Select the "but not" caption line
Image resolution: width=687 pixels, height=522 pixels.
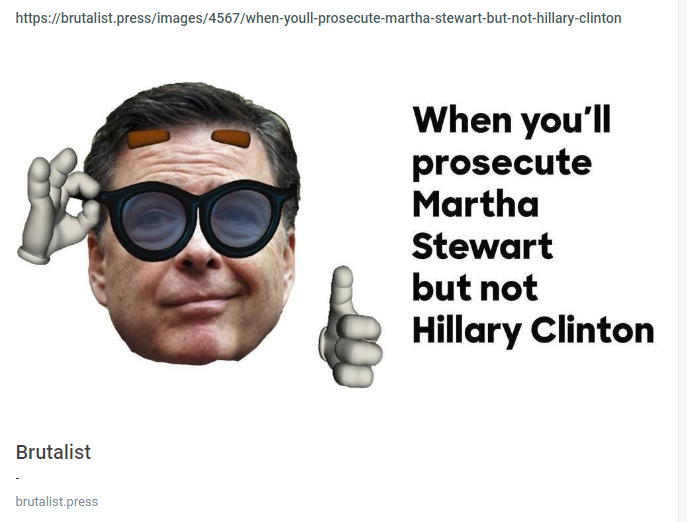point(475,288)
